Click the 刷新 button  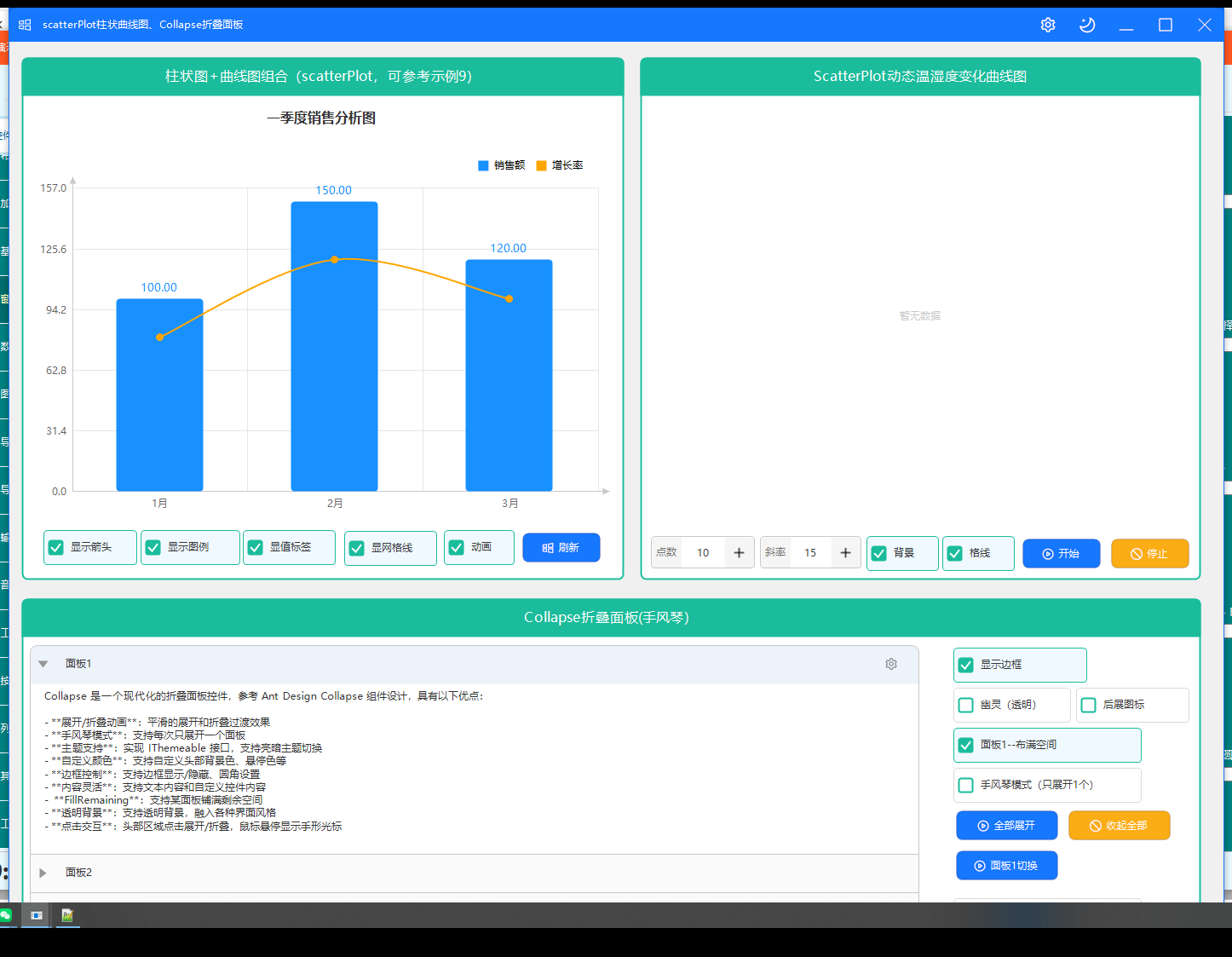561,547
